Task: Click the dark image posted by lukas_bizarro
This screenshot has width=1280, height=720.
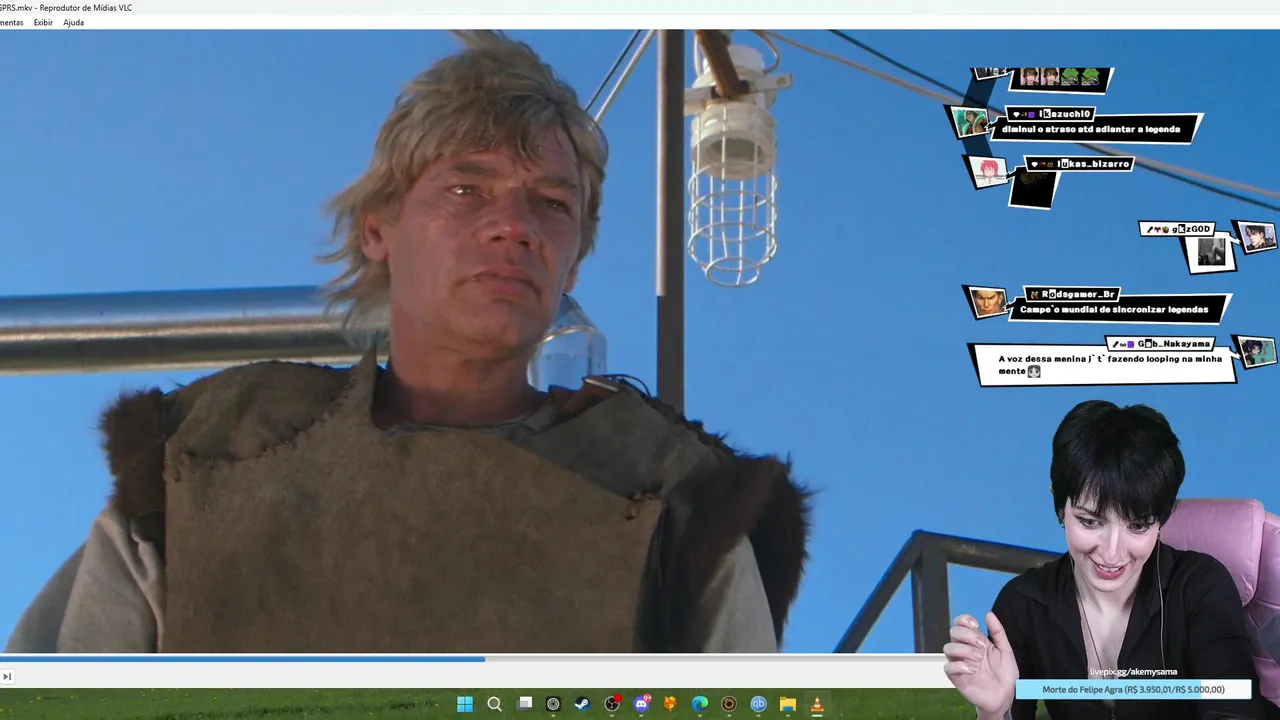Action: click(x=1034, y=188)
